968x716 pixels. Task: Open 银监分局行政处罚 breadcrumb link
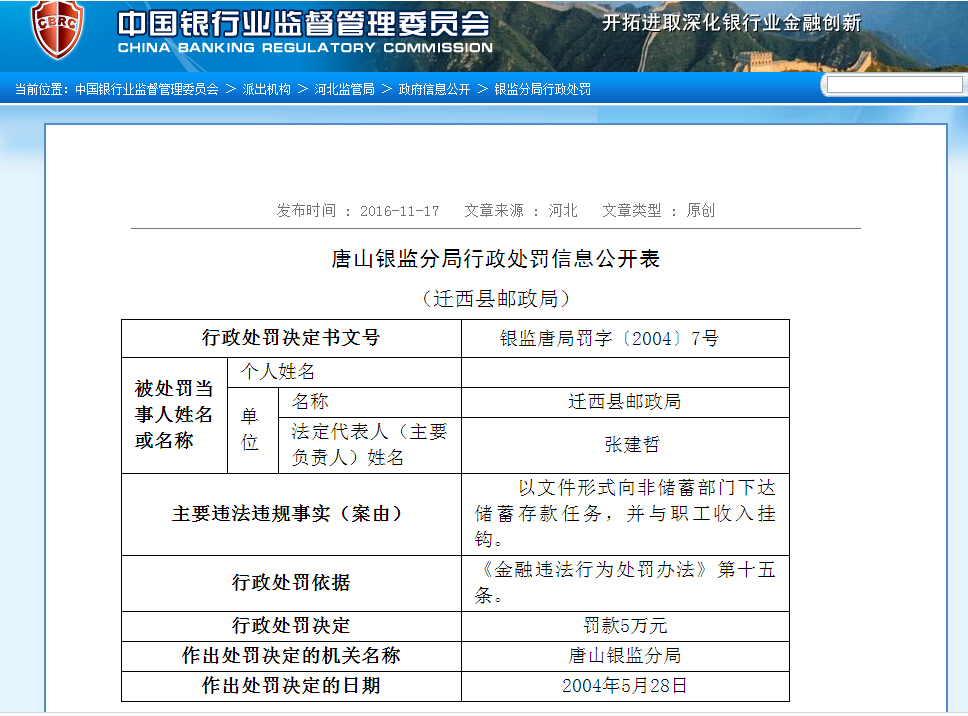(542, 90)
